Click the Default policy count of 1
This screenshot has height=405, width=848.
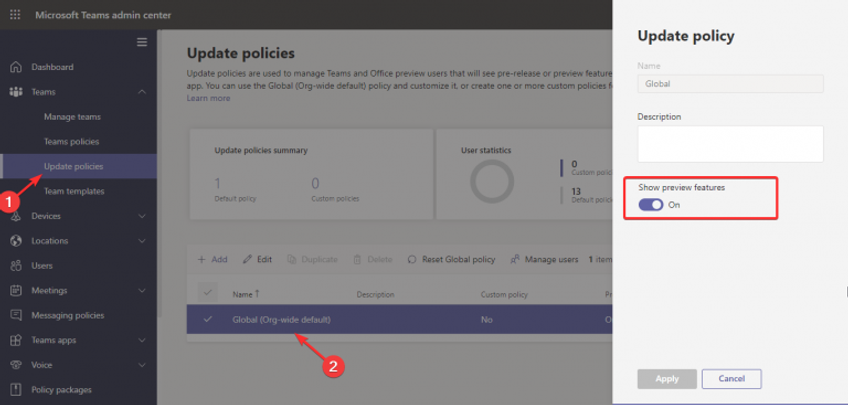tap(218, 183)
